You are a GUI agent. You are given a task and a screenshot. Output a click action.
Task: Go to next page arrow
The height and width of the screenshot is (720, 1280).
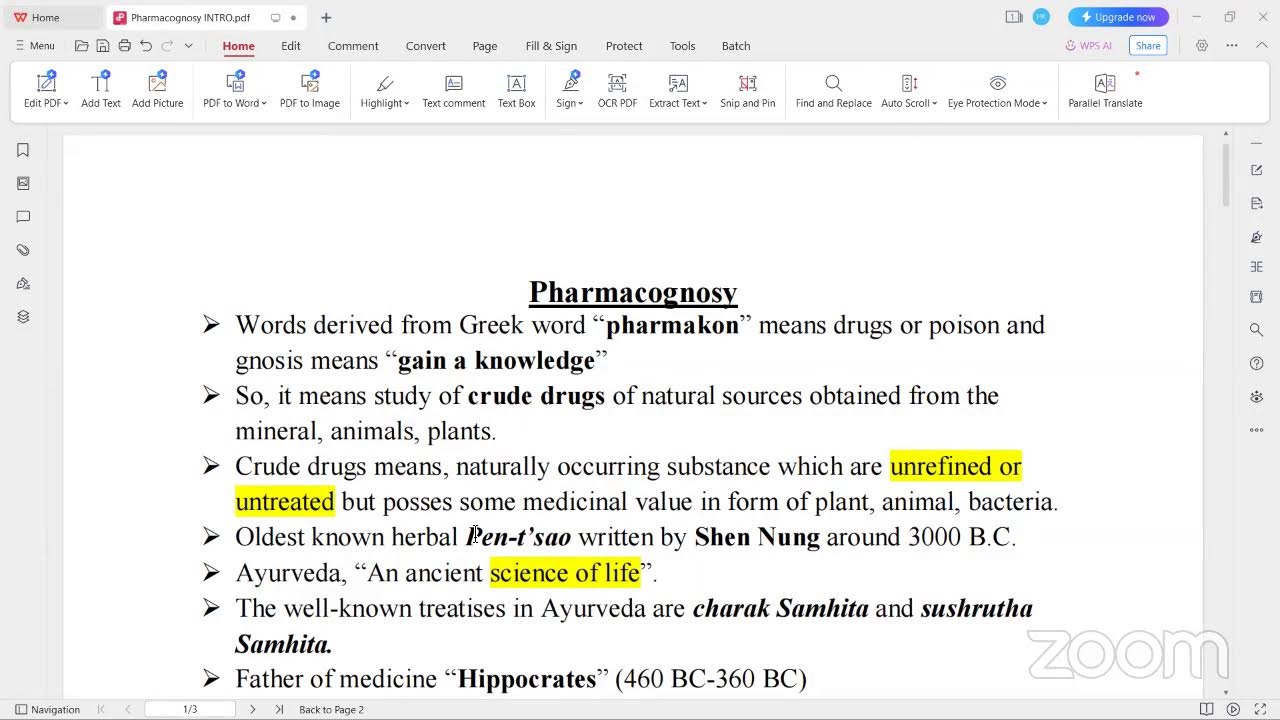252,709
